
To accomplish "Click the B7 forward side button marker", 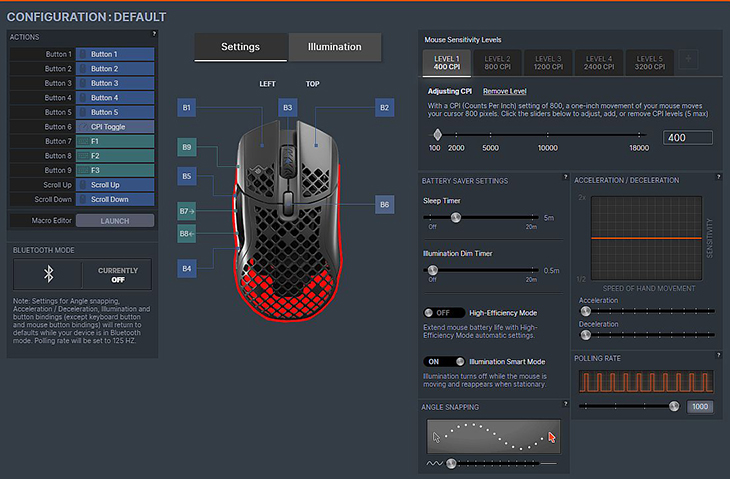I will (186, 211).
